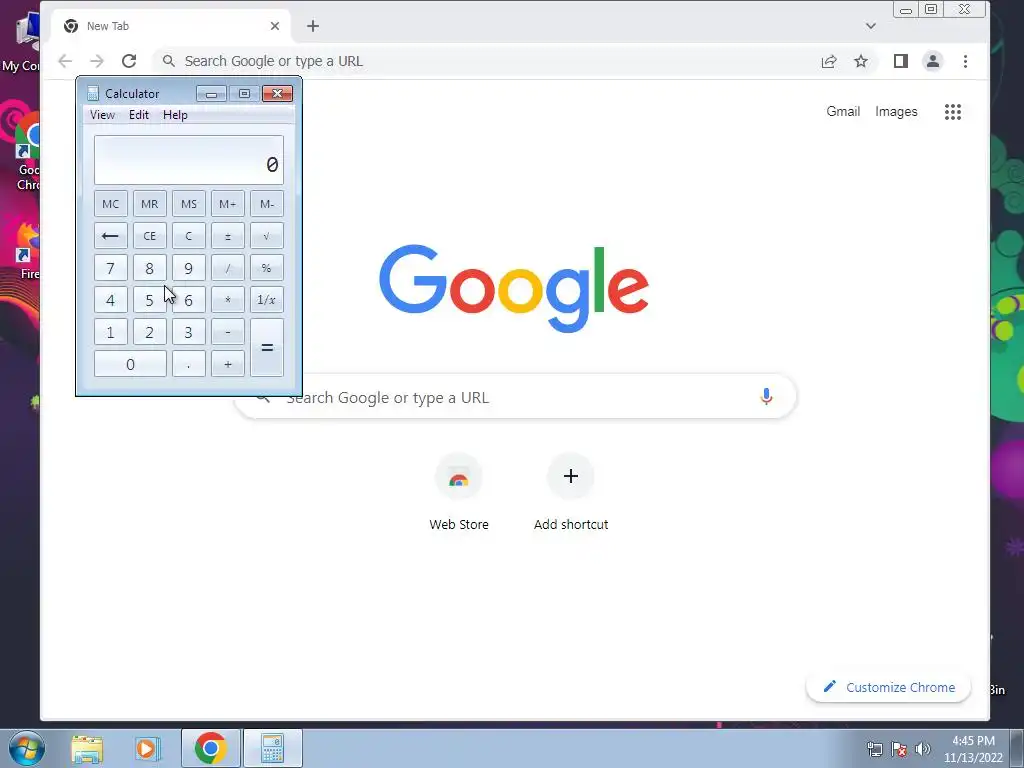Click the equals button in Calculator
1024x768 pixels.
click(266, 347)
